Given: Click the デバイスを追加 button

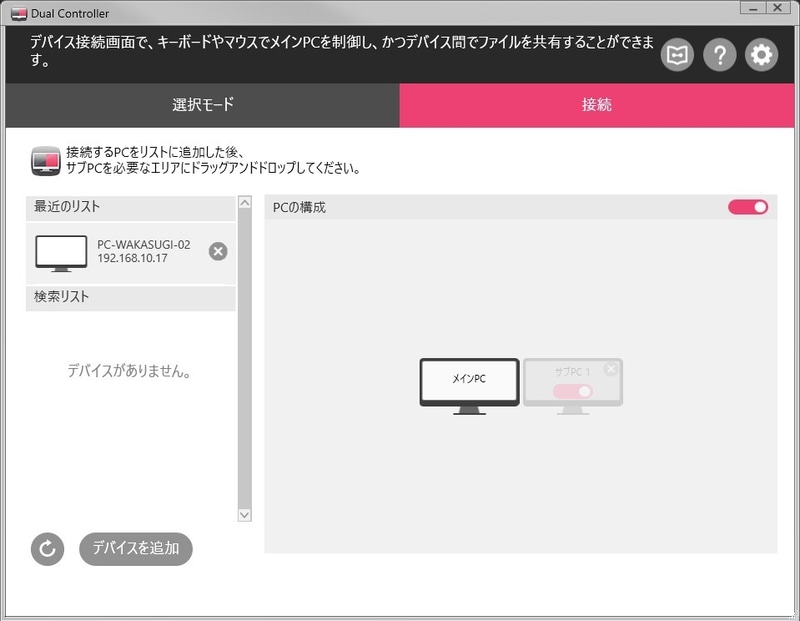Looking at the screenshot, I should pos(136,549).
